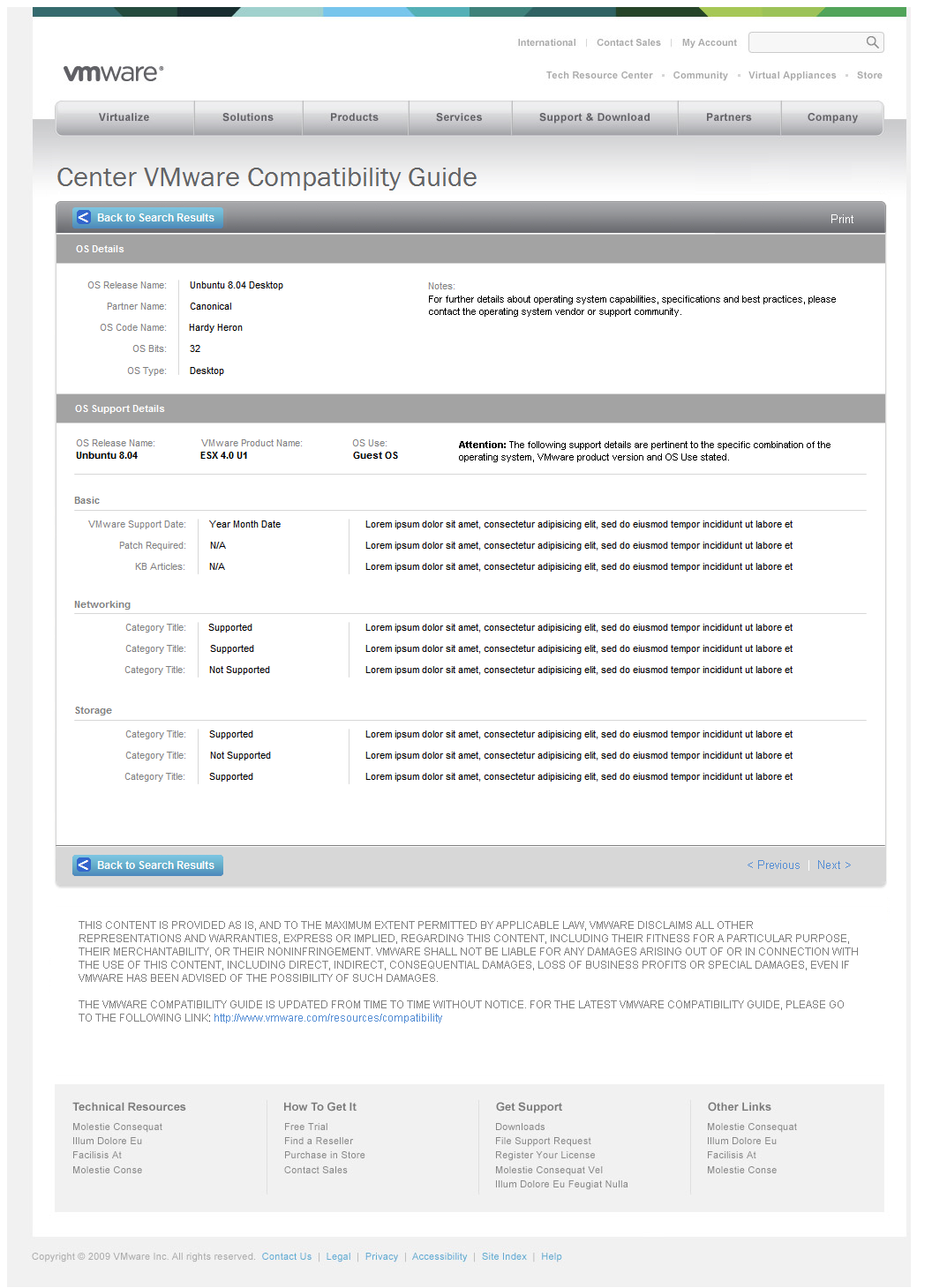Go to the Next result
This screenshot has height=1288, width=932.
(833, 865)
